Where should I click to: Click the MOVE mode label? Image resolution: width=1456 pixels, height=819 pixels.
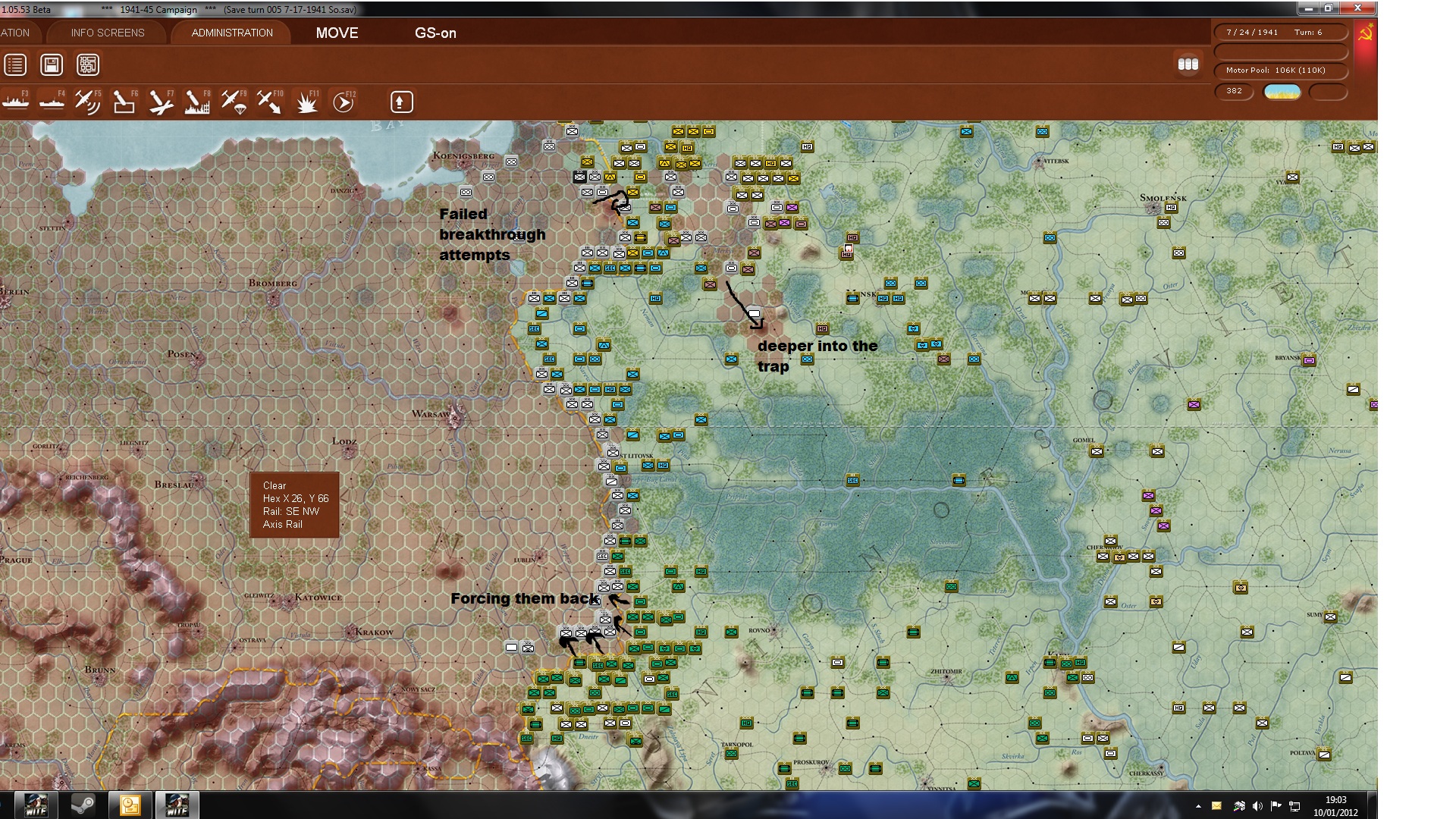point(337,33)
